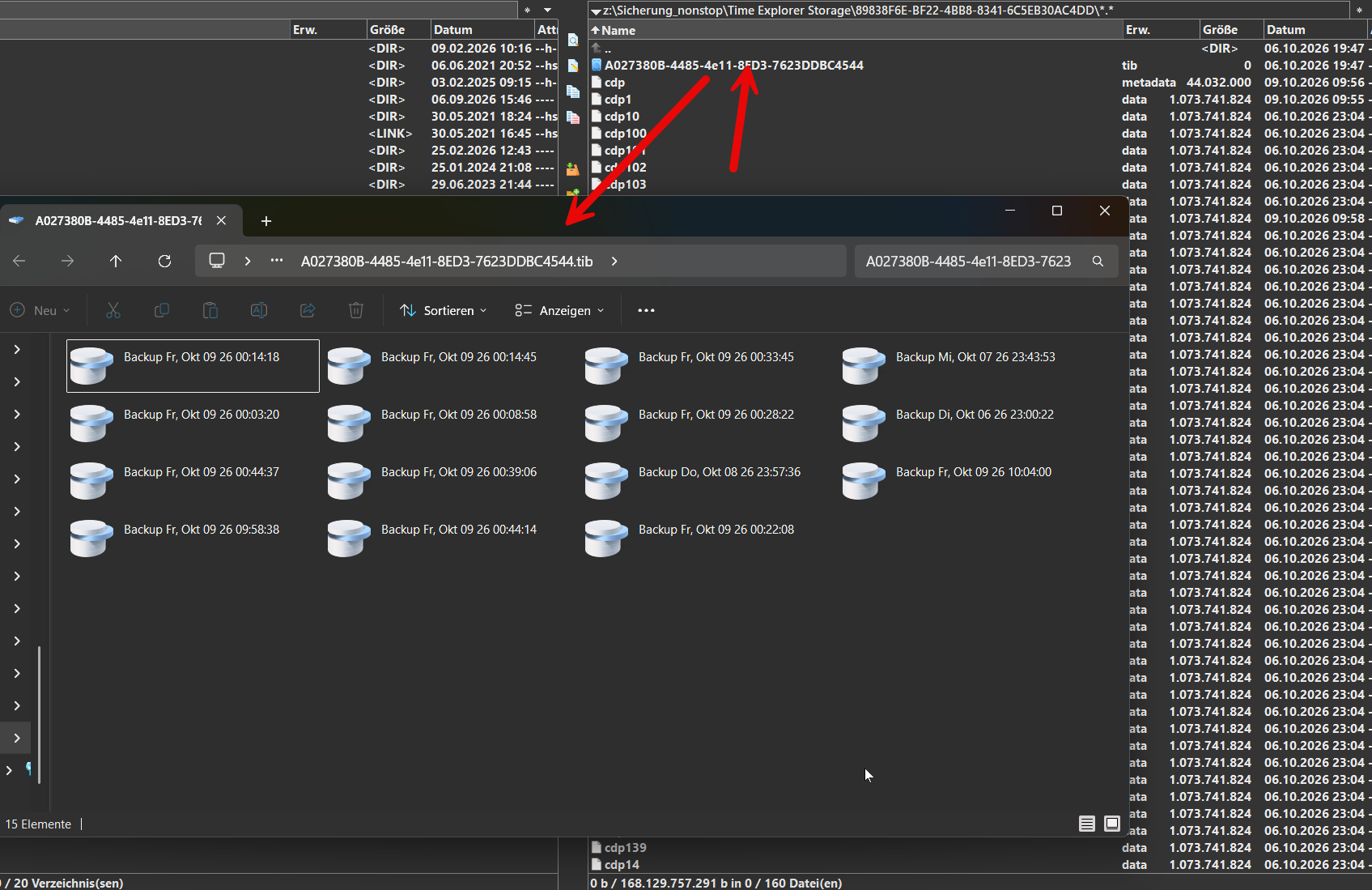Select the A027380B...4544 tib file in commander
The width and height of the screenshot is (1372, 890).
click(x=733, y=65)
